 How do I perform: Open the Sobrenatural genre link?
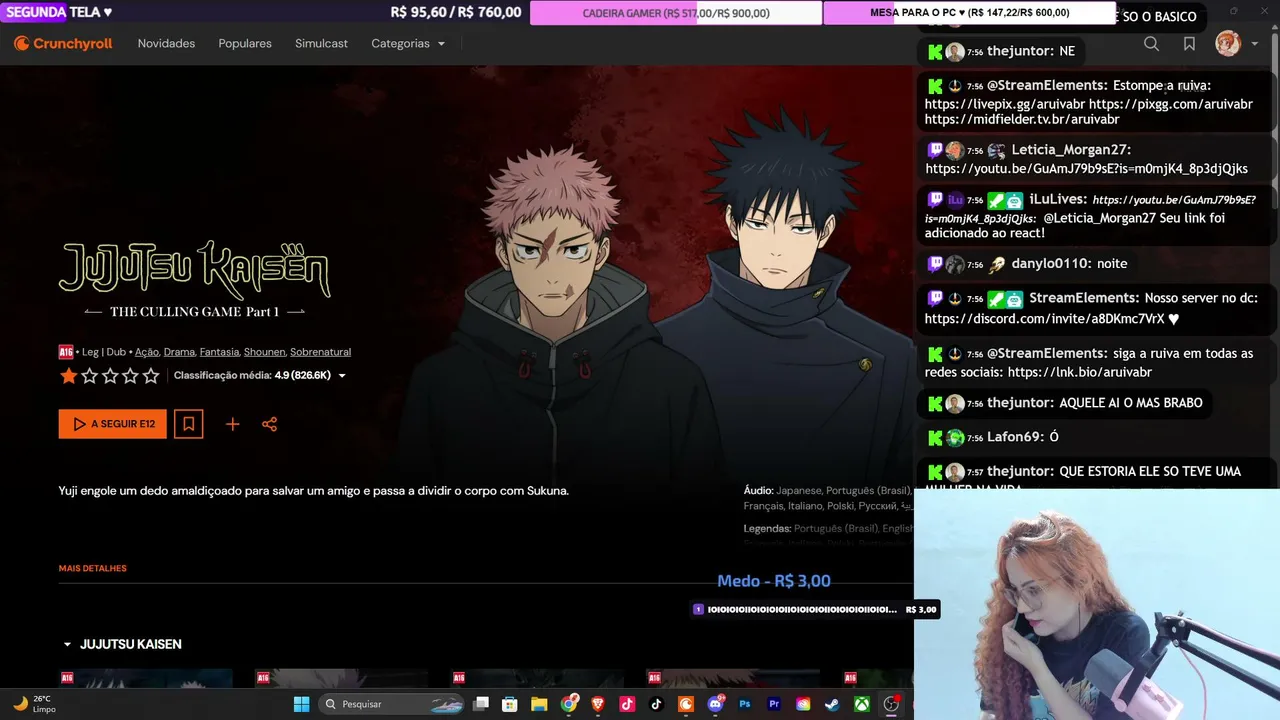[320, 352]
